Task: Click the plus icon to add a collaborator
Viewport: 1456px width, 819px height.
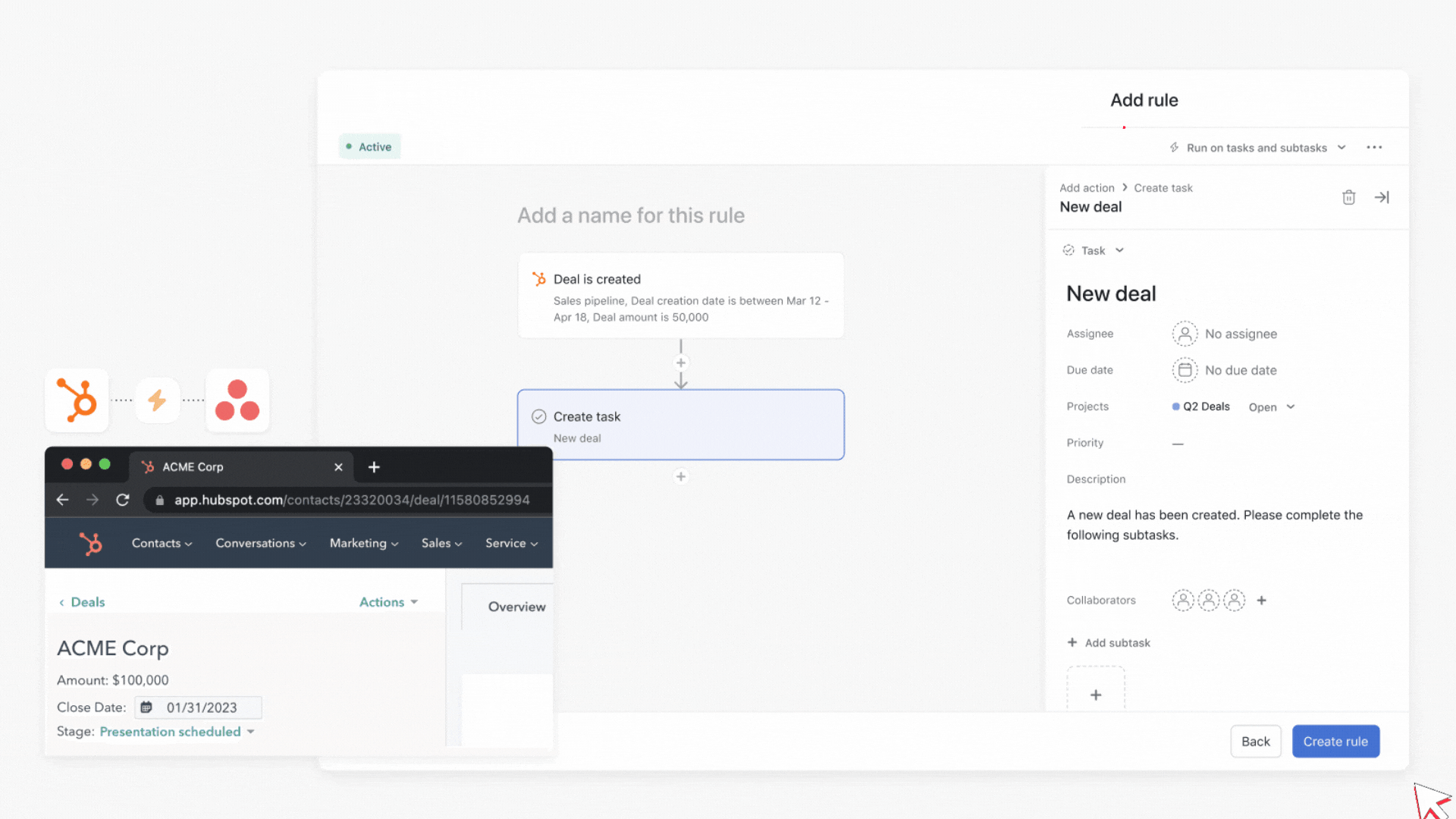Action: [x=1261, y=600]
